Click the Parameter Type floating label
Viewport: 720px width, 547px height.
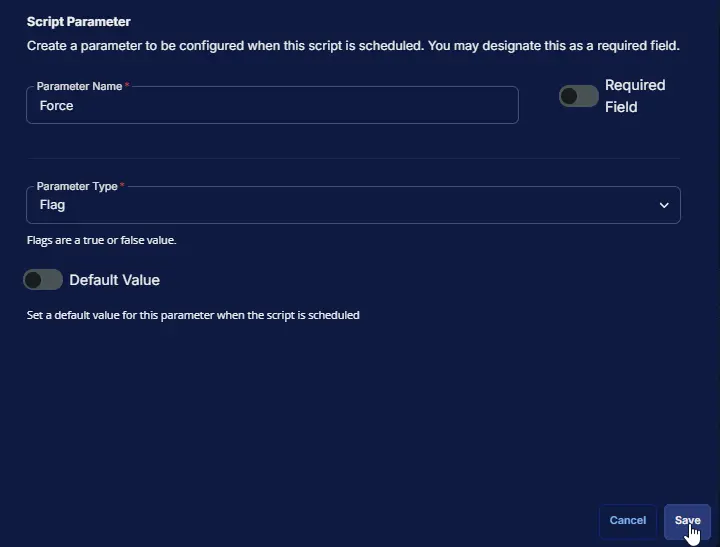click(x=77, y=186)
